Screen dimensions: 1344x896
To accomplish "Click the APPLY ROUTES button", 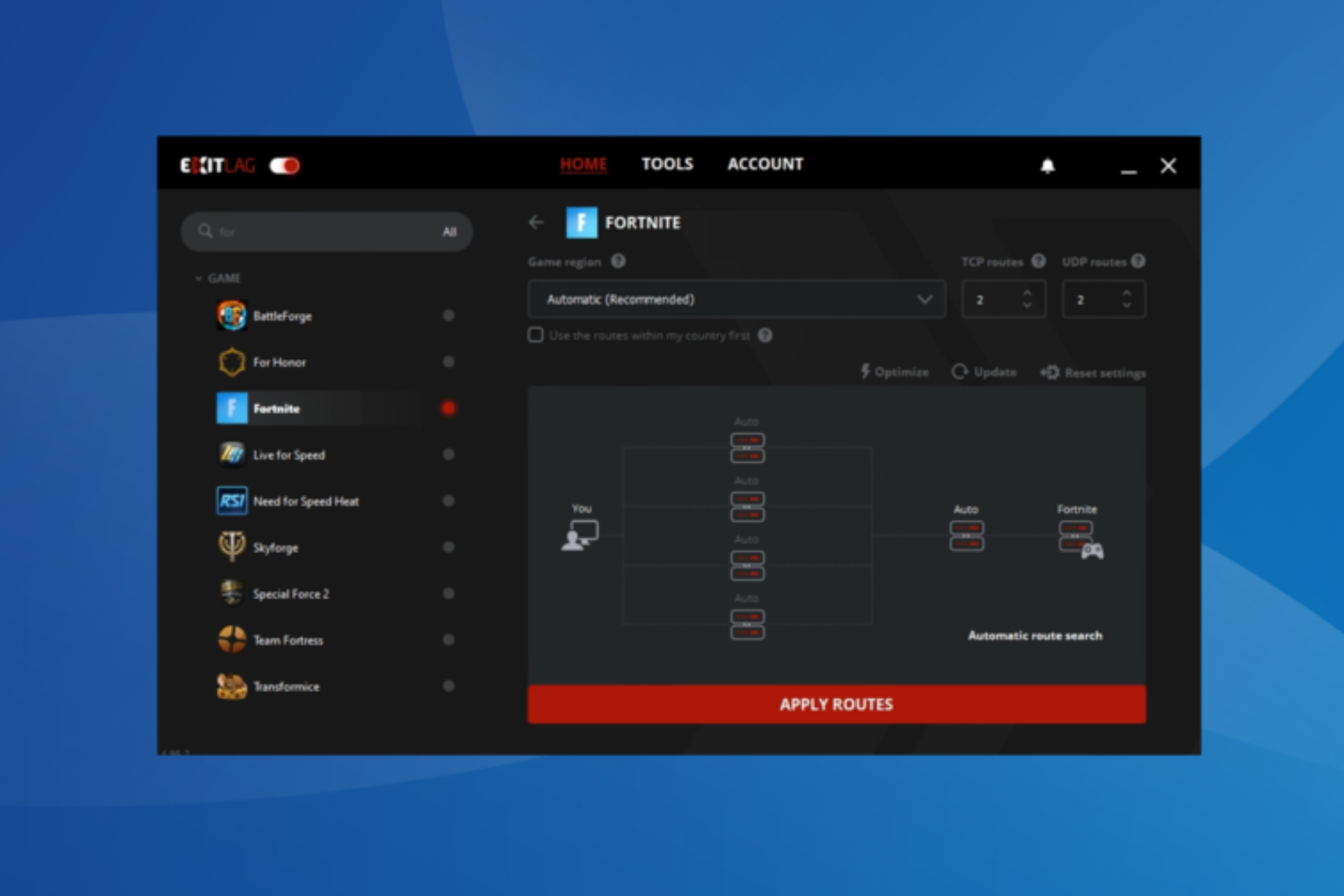I will [x=836, y=704].
